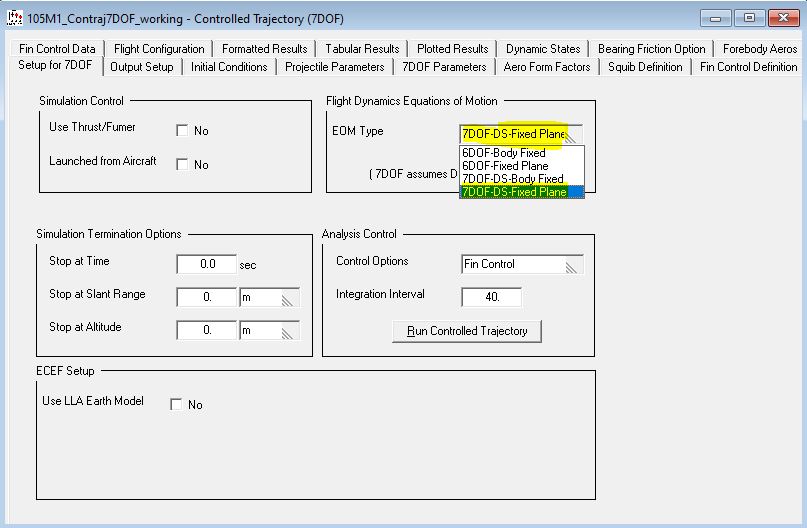Enable the Launched from Aircraft checkbox
The width and height of the screenshot is (807, 528).
point(182,165)
